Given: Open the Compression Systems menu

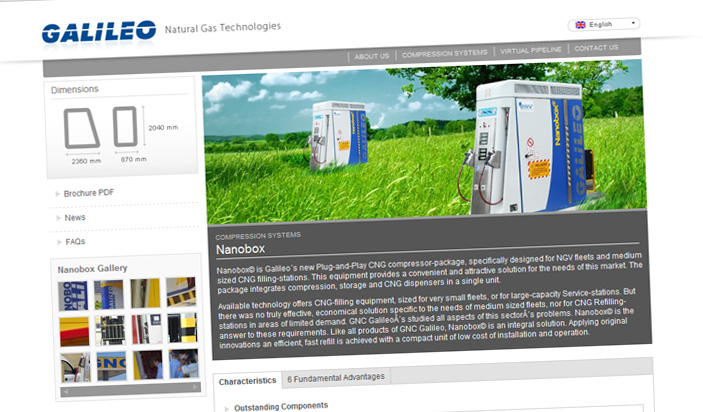Looking at the screenshot, I should (444, 53).
